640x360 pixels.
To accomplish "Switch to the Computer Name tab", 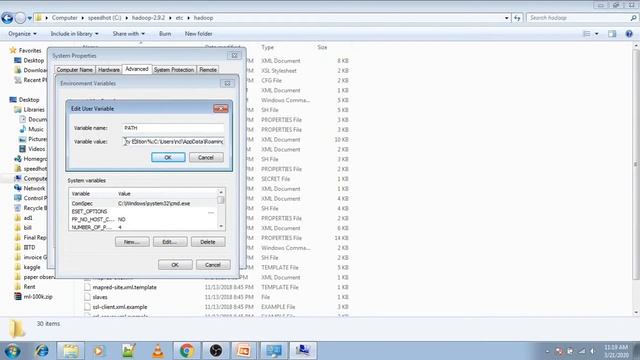I will coord(75,70).
